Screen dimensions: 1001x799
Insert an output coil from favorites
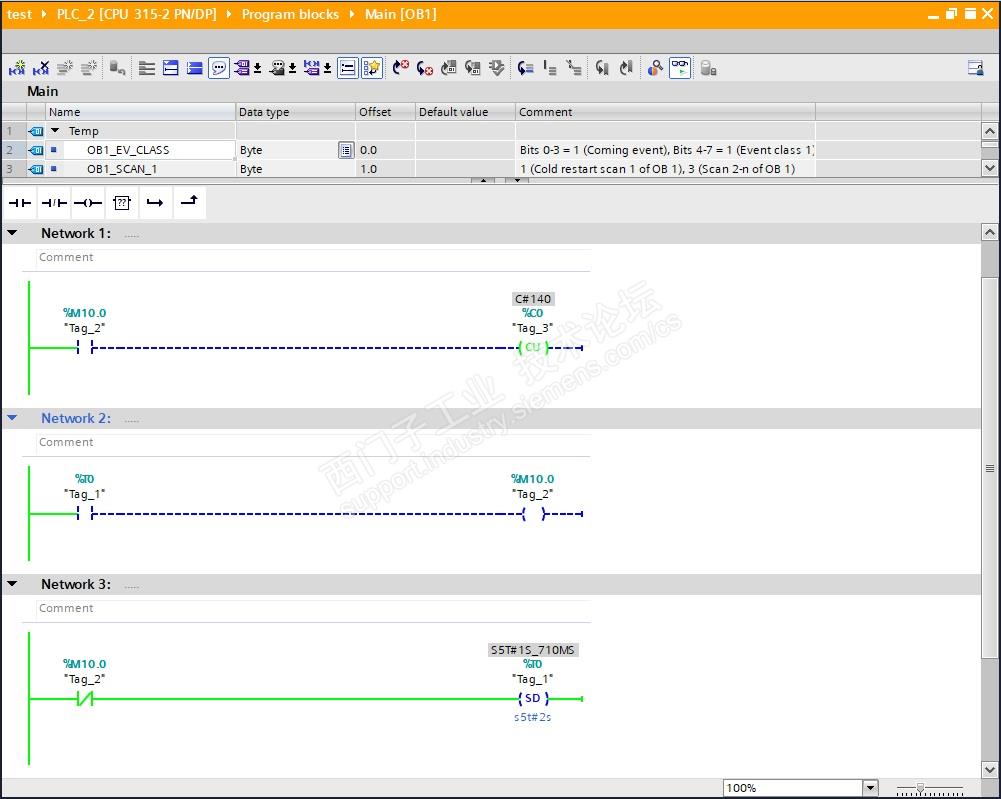click(x=87, y=203)
